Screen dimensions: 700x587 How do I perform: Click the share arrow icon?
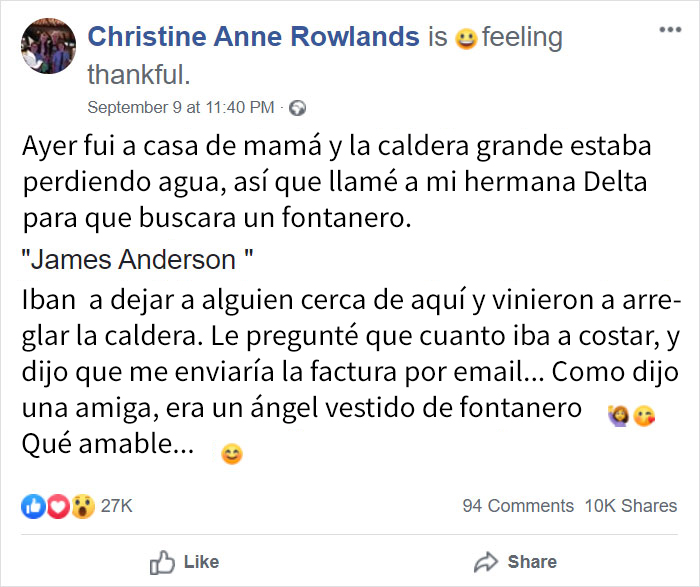pos(487,561)
